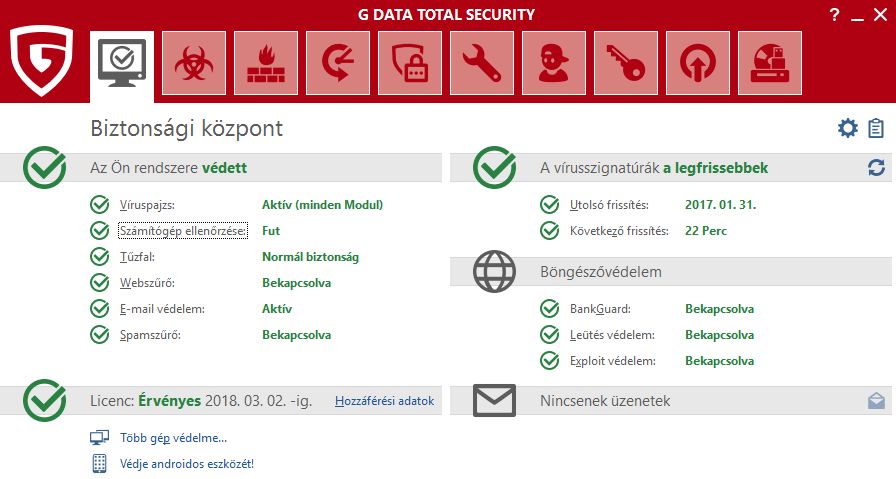This screenshot has height=479, width=896.
Task: Click the green checkmark beside Spamszűrő
Action: [x=99, y=334]
